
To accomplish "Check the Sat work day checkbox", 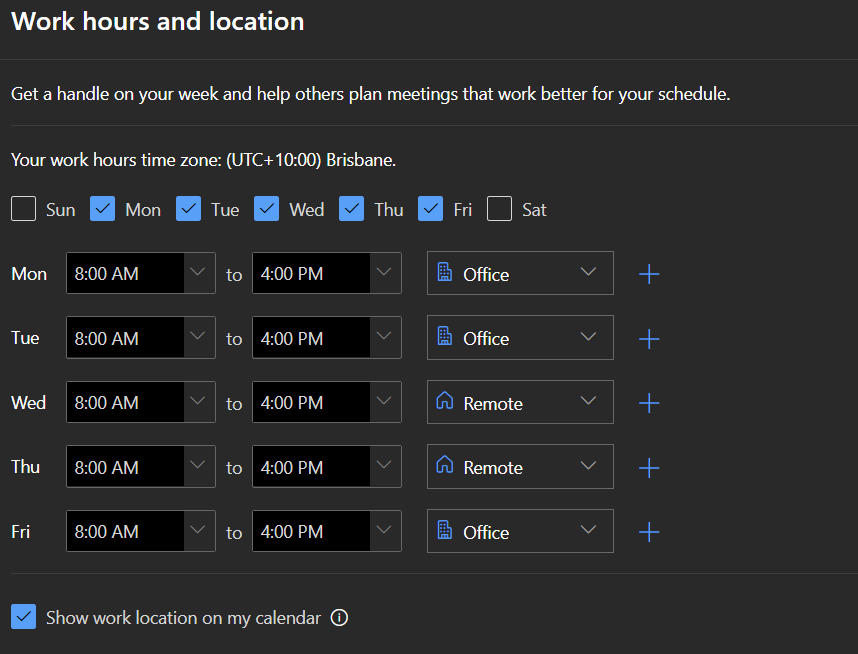I will coord(500,209).
